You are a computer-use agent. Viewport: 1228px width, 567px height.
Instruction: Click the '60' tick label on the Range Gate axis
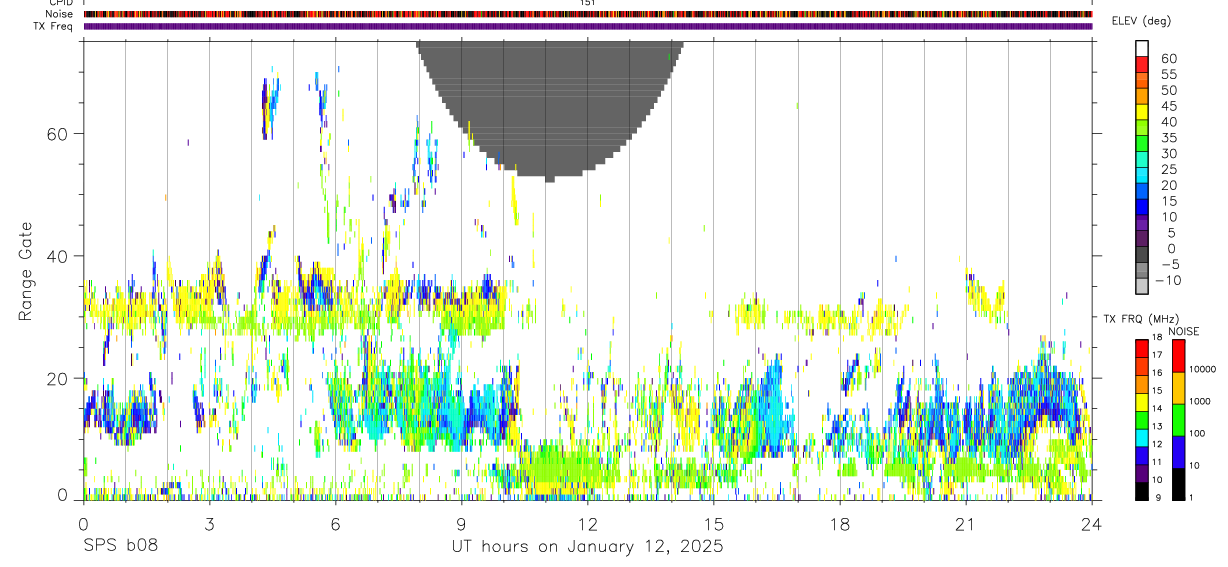pos(58,134)
